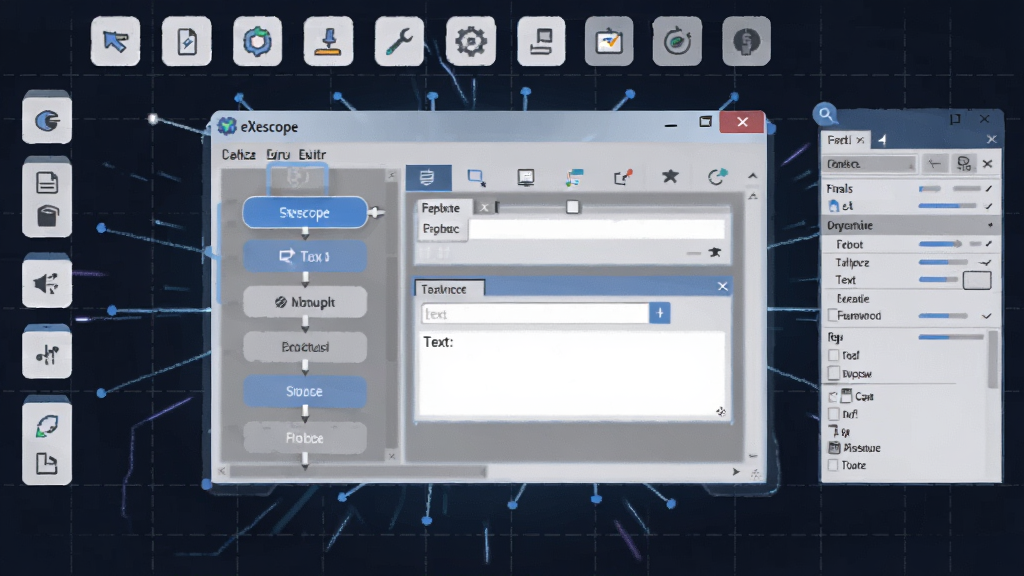Click the colored layers icon in eXescope toolbar

(574, 178)
